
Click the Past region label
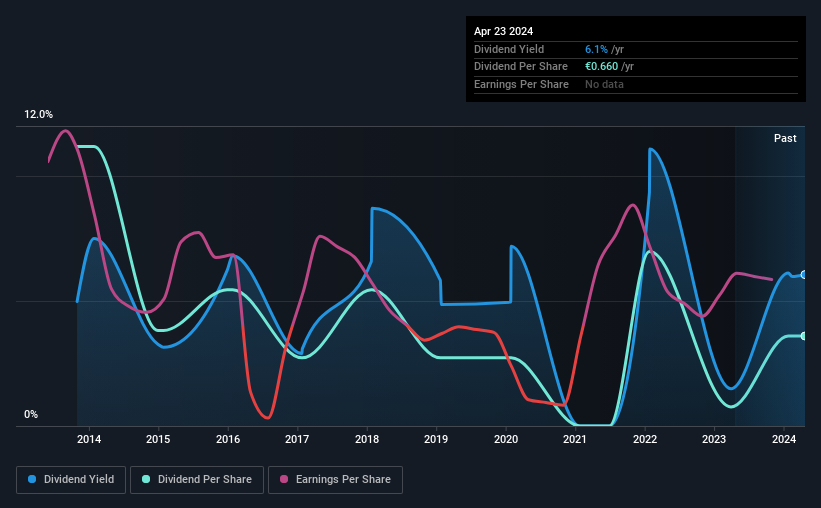[785, 138]
